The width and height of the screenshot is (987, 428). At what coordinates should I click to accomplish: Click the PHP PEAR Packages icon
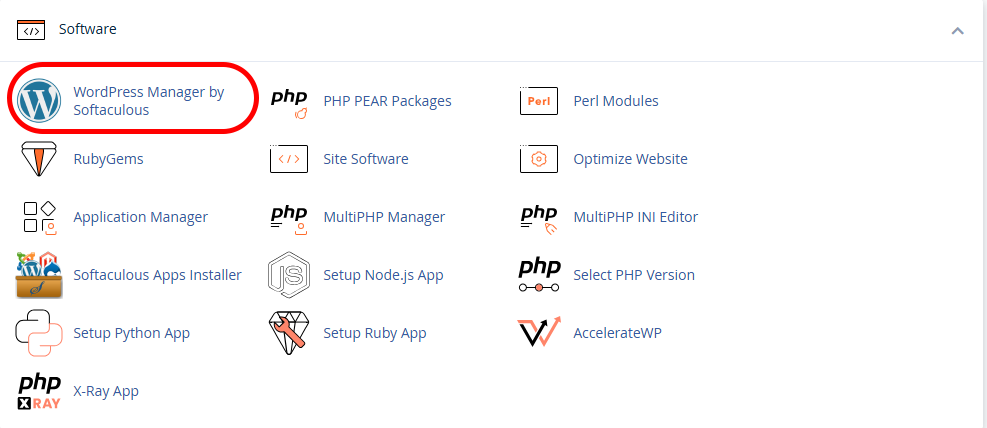tap(289, 103)
